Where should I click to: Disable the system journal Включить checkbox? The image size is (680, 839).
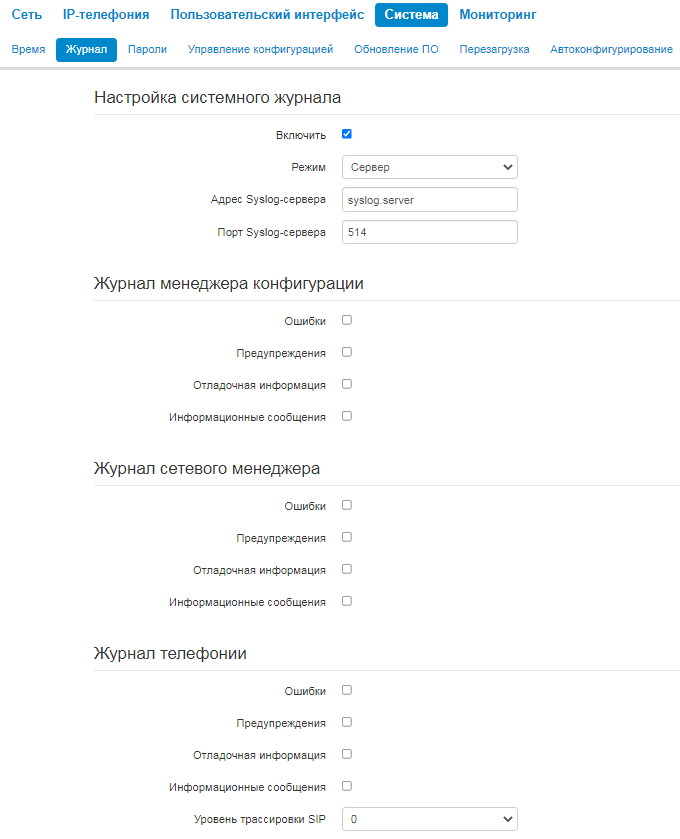347,134
